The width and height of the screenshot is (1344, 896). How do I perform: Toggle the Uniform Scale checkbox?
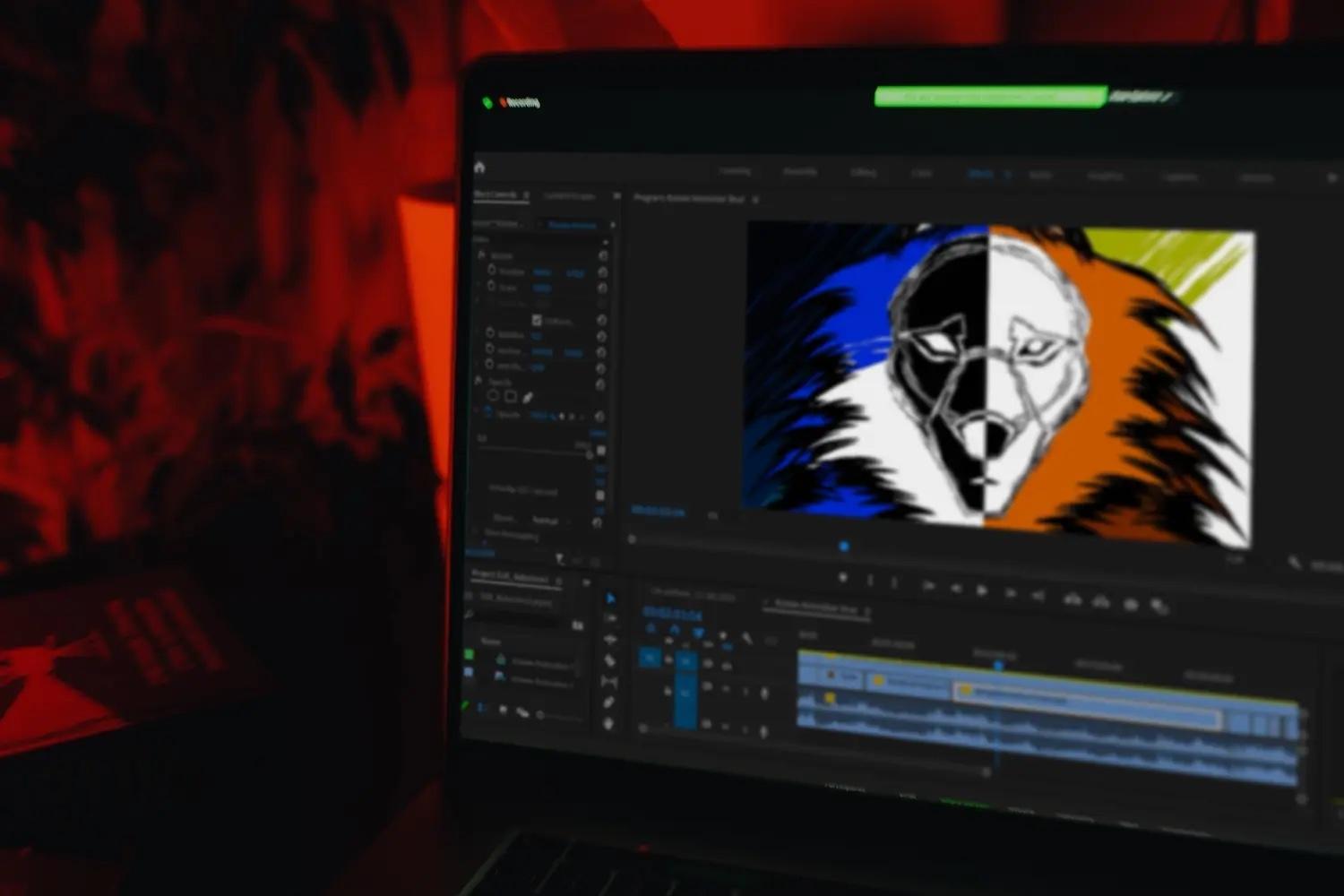pyautogui.click(x=537, y=320)
